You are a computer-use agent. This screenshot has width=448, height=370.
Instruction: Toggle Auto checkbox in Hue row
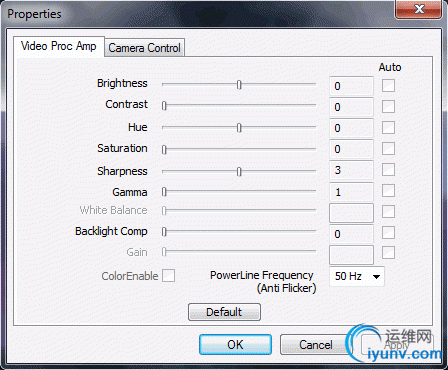point(388,127)
